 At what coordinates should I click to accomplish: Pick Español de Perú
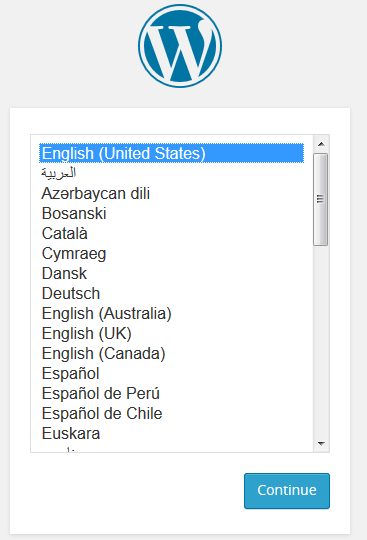pyautogui.click(x=171, y=393)
